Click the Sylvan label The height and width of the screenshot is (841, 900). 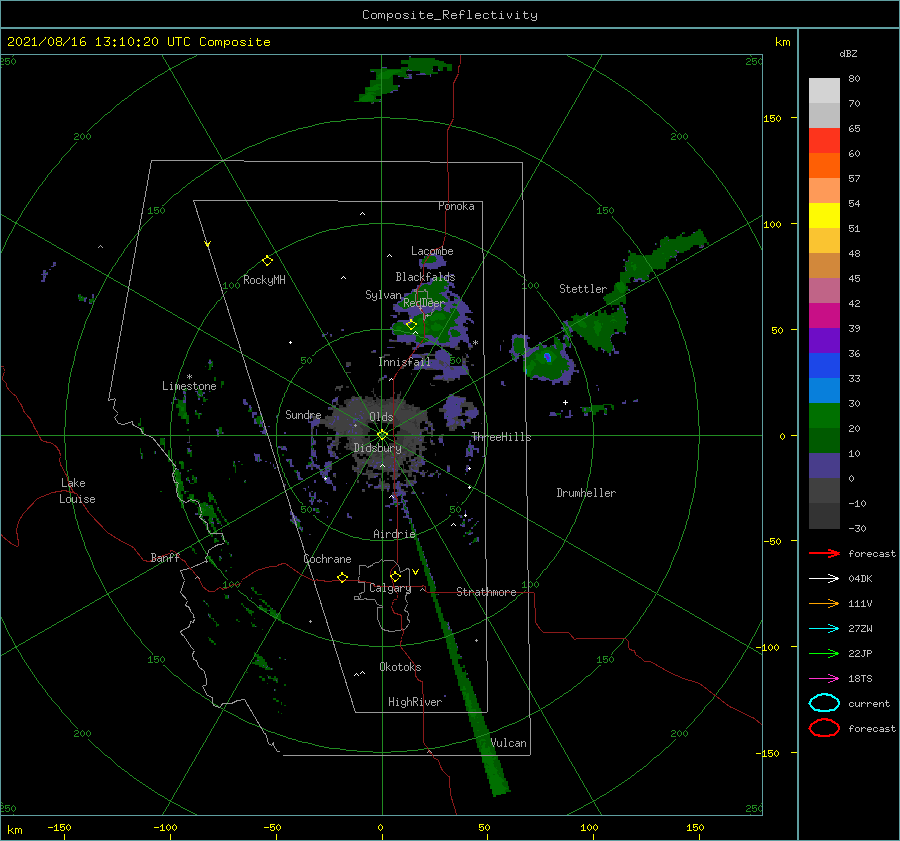[x=383, y=295]
